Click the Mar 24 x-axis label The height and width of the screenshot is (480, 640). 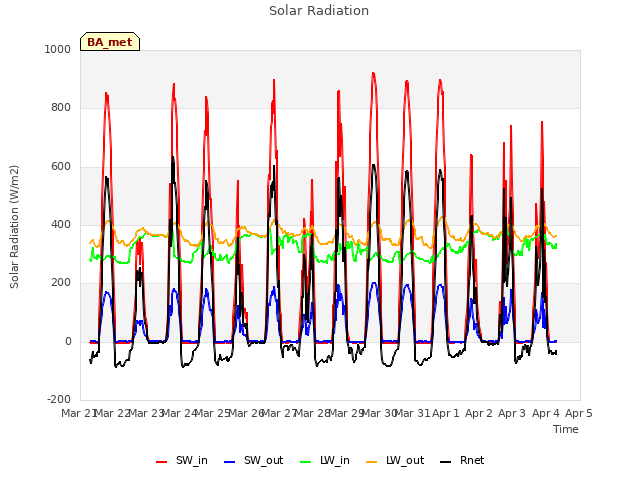(180, 413)
